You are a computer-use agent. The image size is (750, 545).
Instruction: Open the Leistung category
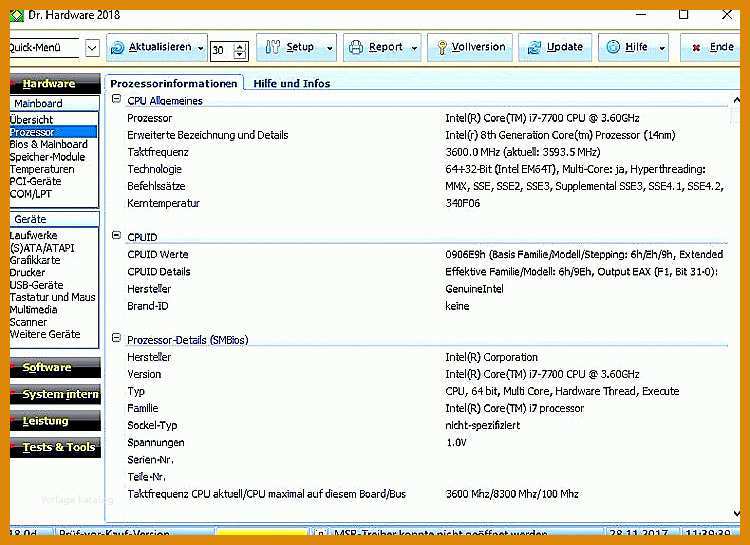coord(55,421)
